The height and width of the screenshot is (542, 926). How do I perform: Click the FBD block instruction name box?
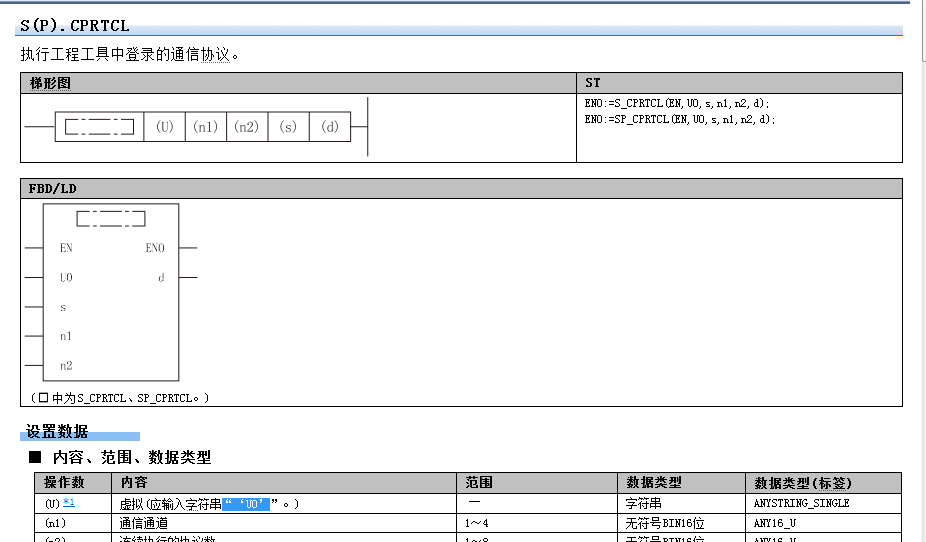pyautogui.click(x=111, y=218)
